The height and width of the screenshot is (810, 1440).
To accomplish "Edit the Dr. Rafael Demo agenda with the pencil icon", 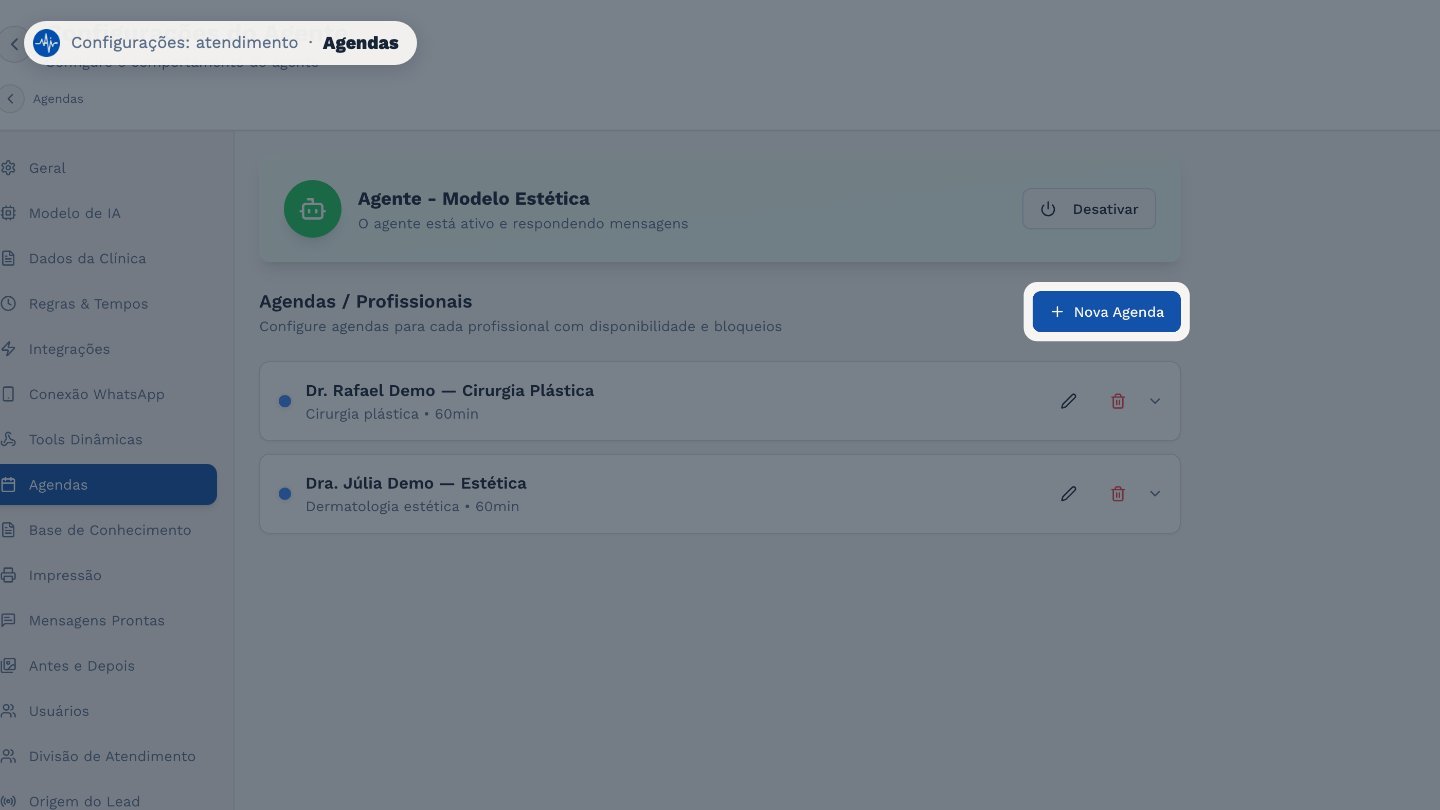I will (1069, 401).
